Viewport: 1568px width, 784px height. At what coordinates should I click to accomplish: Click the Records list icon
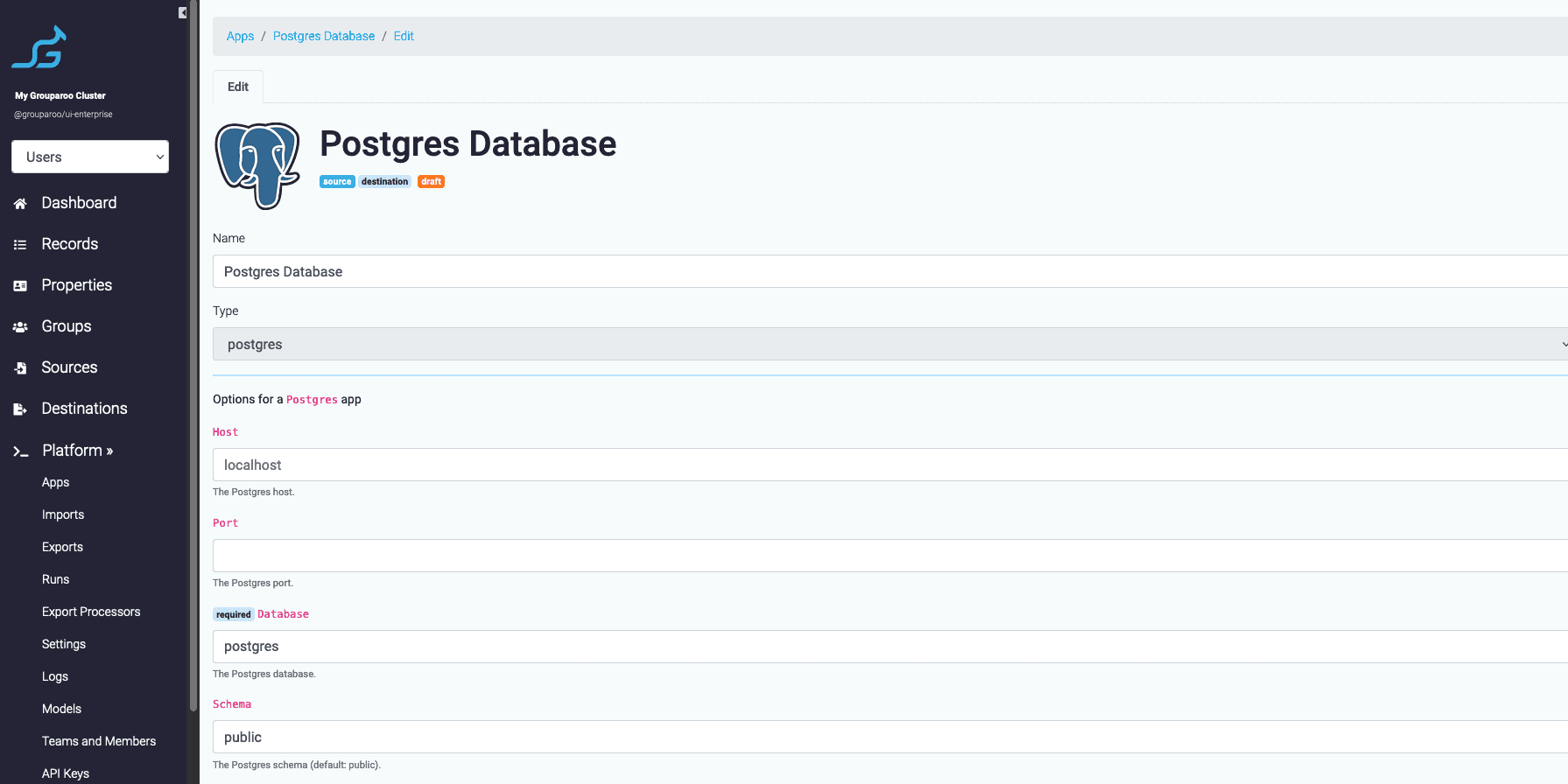20,244
